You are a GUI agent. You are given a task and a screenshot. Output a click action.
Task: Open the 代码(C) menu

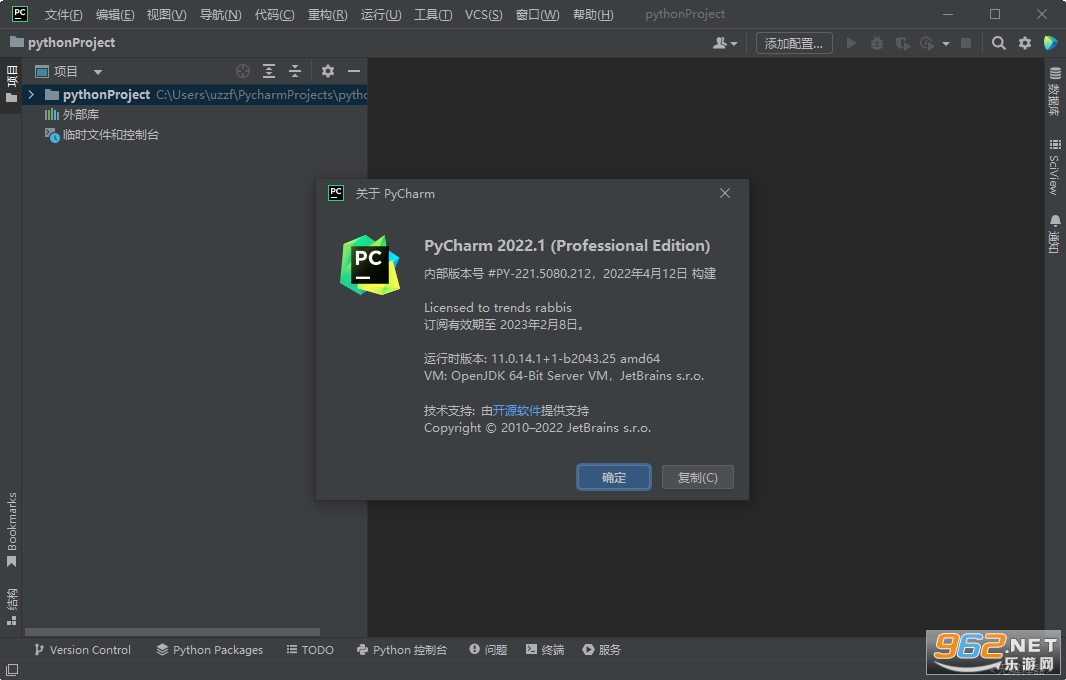275,14
